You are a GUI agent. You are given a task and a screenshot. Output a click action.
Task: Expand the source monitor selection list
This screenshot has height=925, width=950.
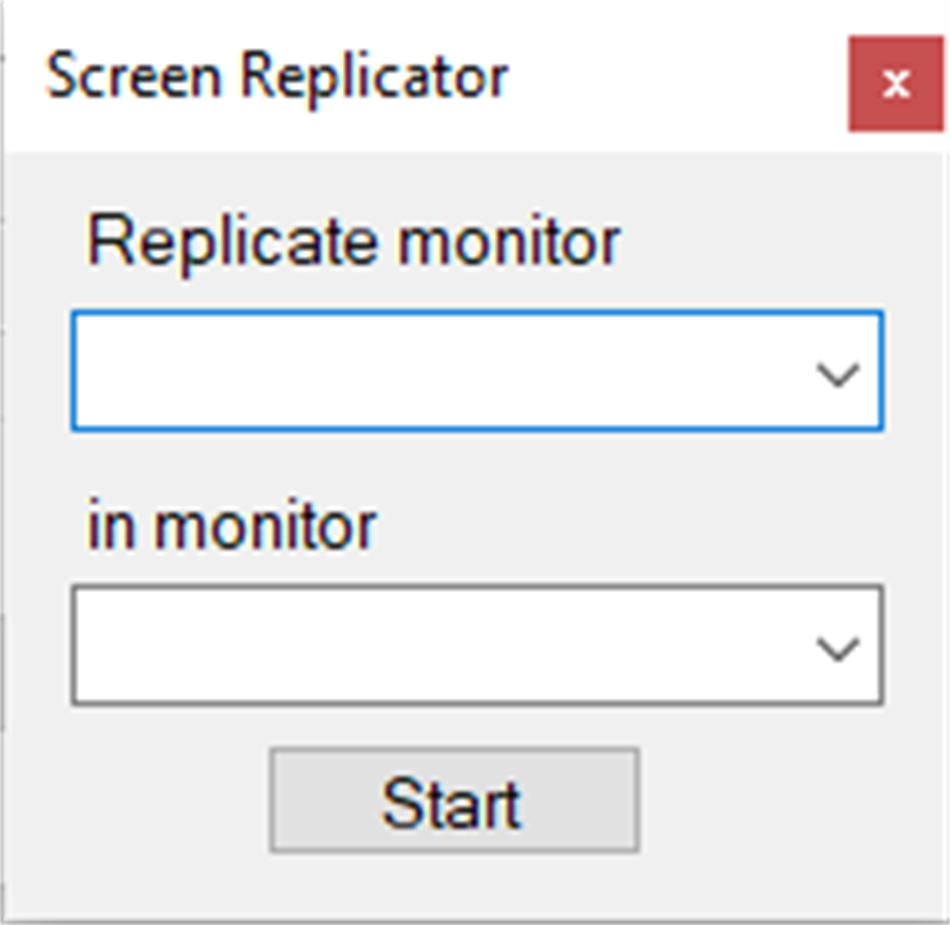click(x=838, y=375)
